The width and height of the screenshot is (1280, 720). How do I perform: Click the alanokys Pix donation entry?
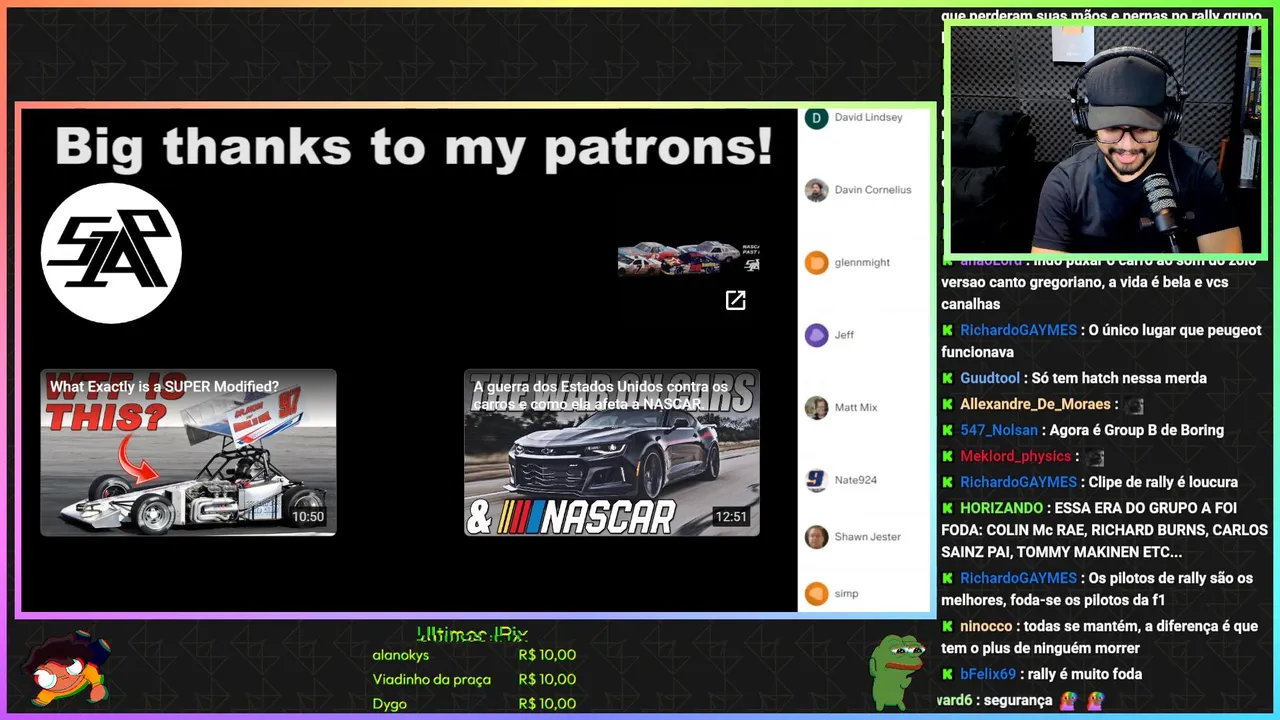[x=474, y=655]
